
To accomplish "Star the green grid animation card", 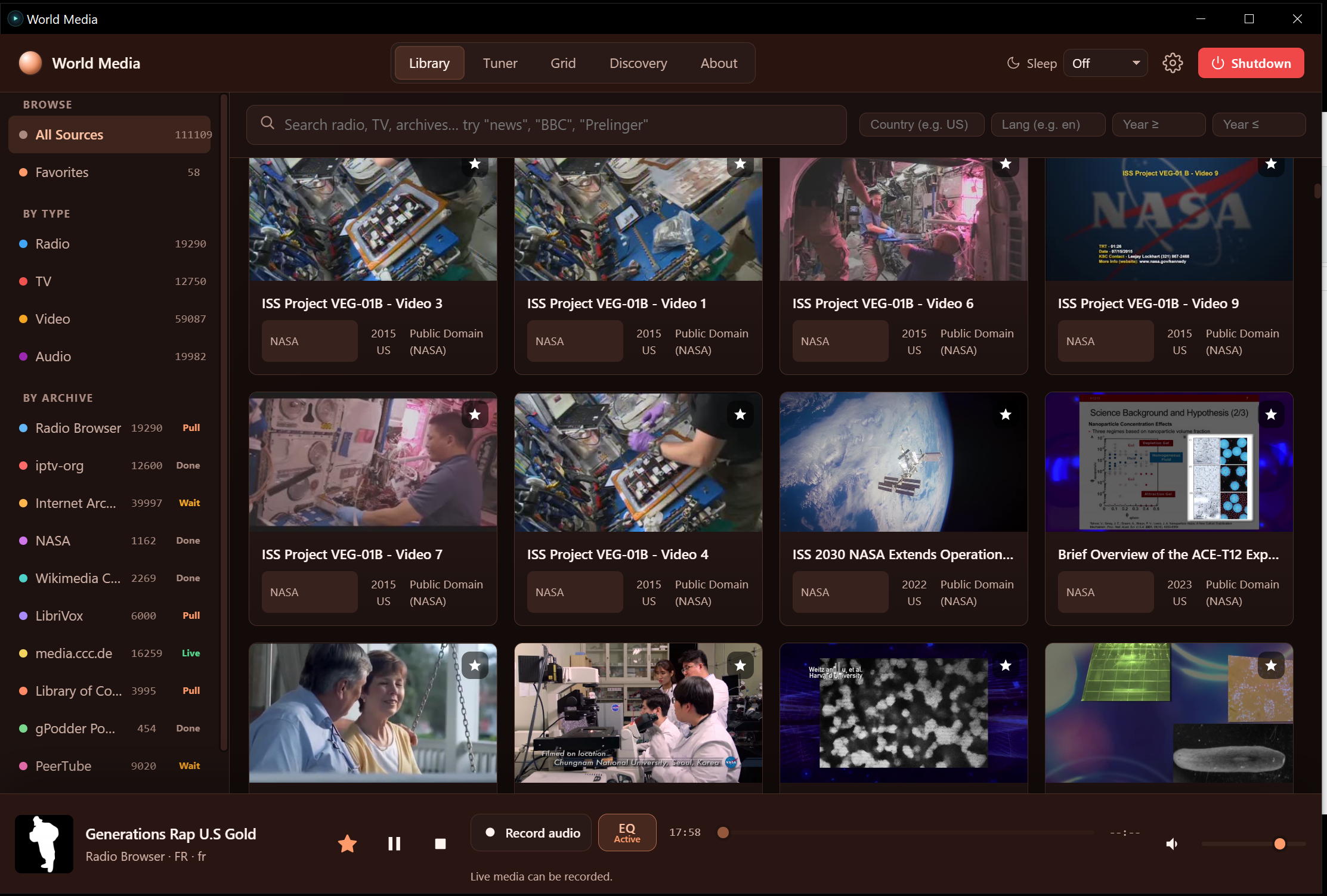I will coord(1271,665).
